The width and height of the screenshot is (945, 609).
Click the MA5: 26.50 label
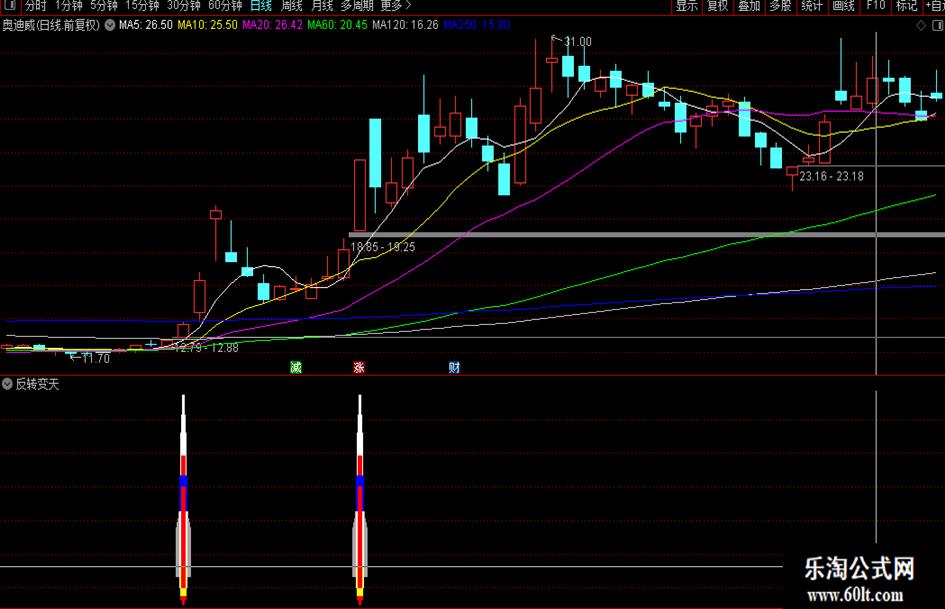145,25
